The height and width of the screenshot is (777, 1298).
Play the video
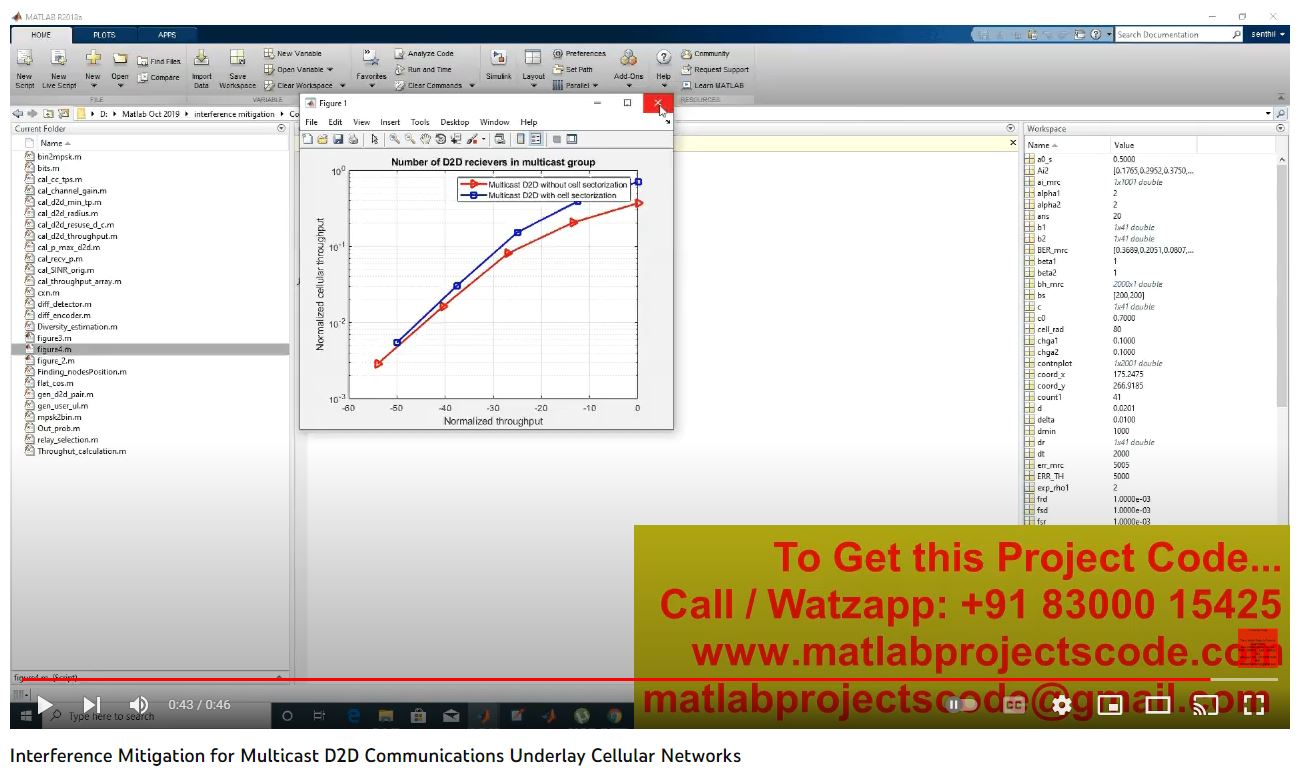pos(44,705)
